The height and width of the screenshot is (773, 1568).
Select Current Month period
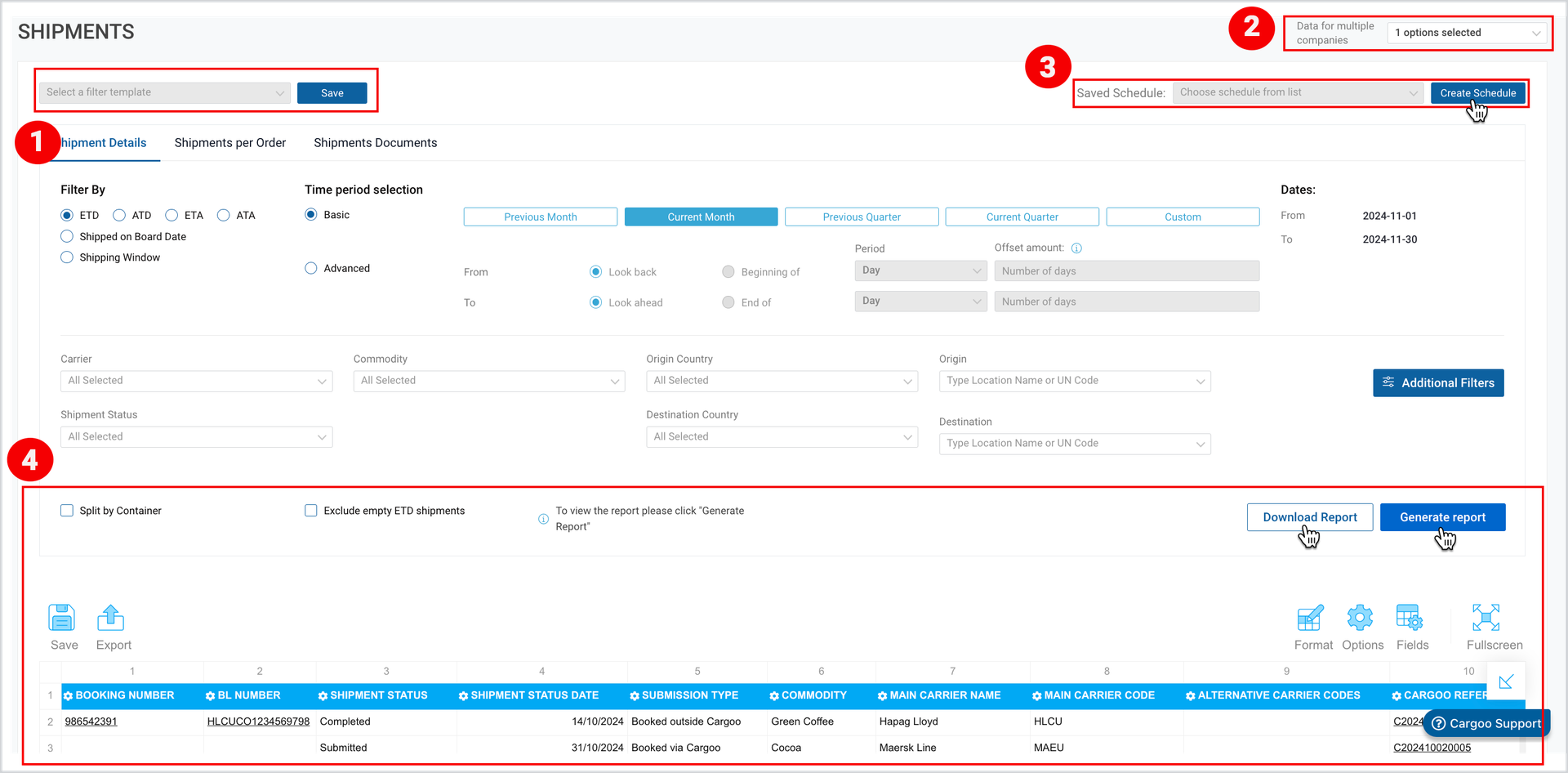(701, 217)
